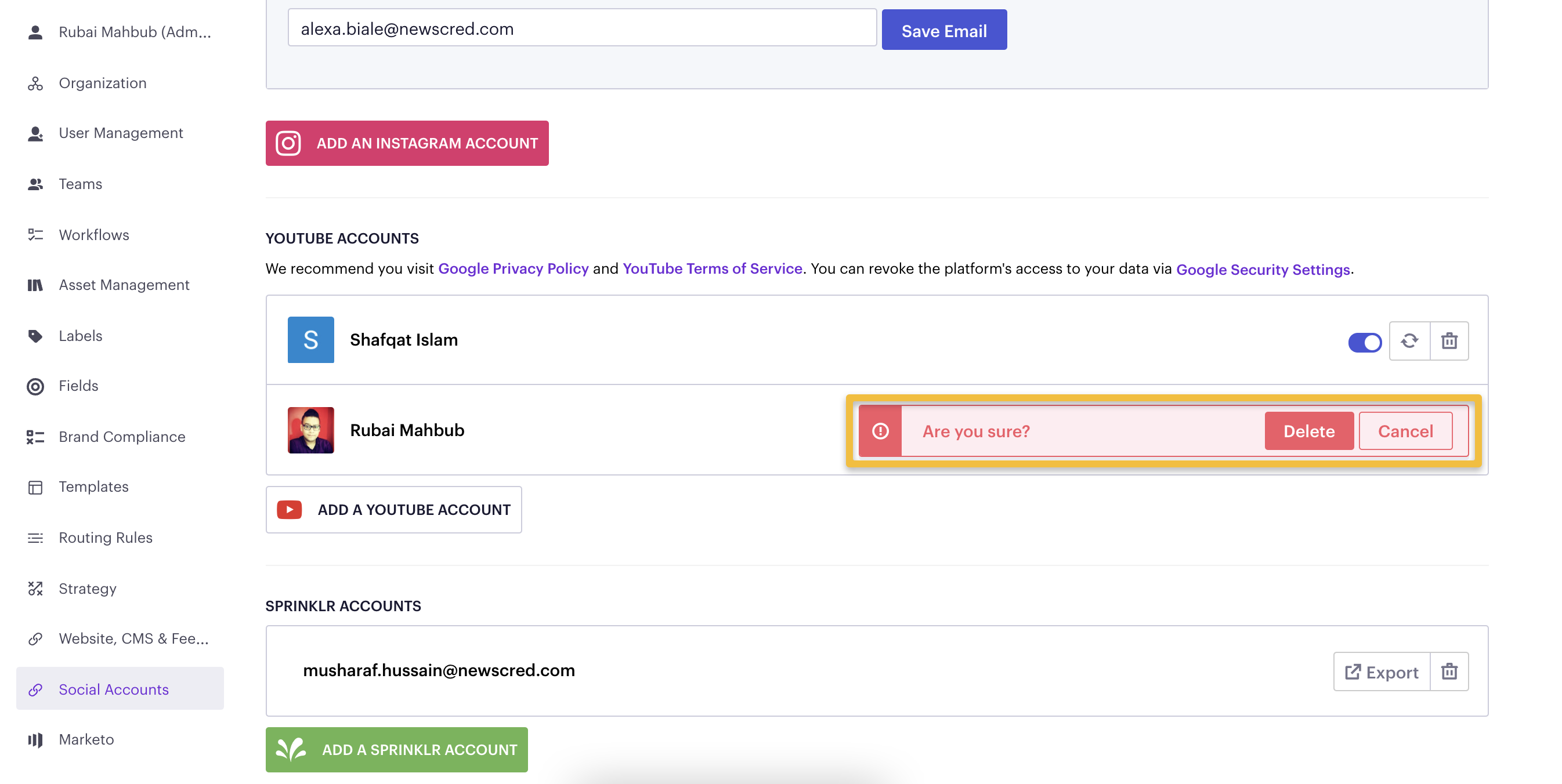Click the Workflows checklist icon
The image size is (1562, 784).
click(x=35, y=234)
